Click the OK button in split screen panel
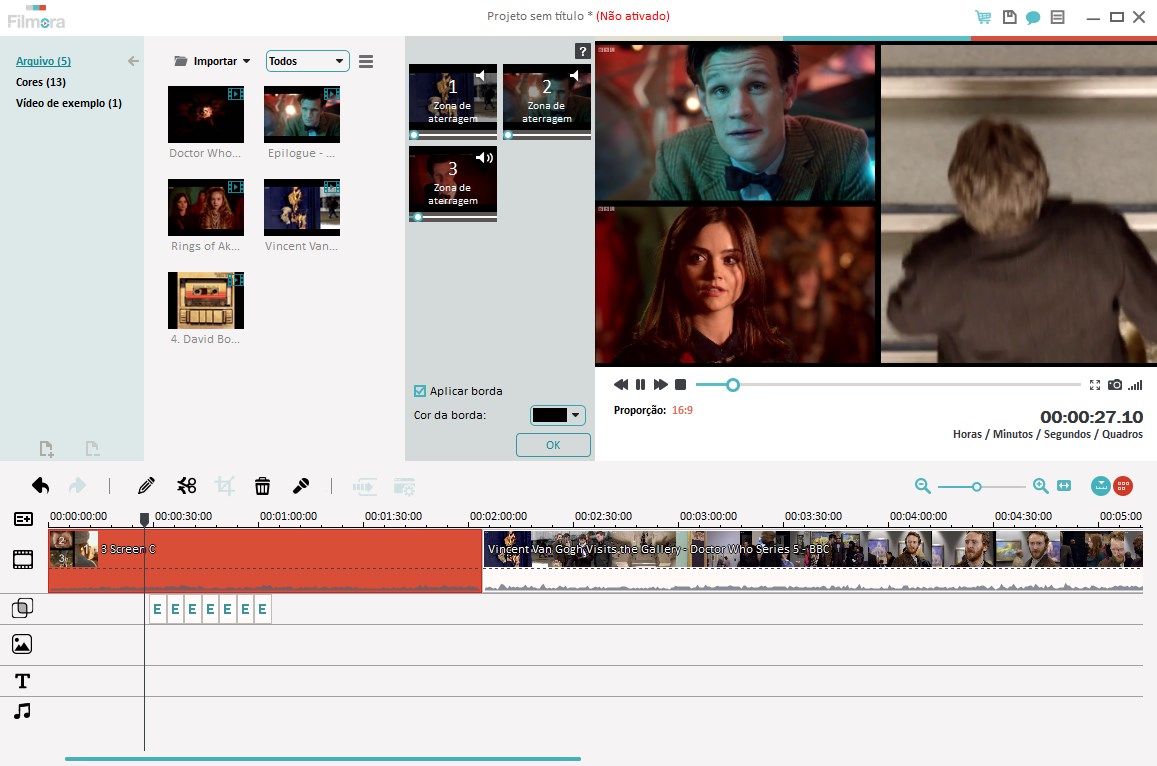The width and height of the screenshot is (1157, 766). point(553,445)
